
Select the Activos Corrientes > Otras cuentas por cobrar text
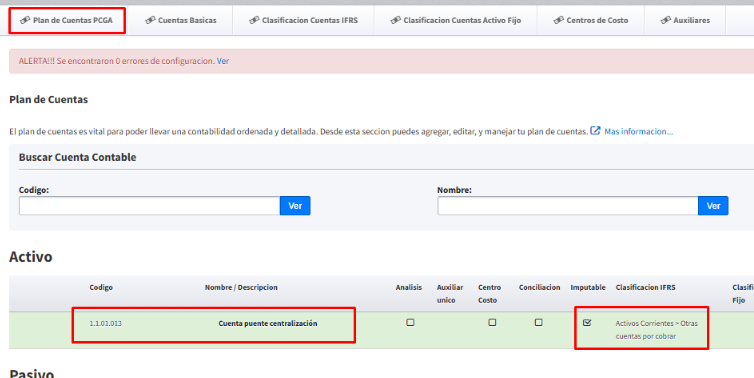pos(656,330)
